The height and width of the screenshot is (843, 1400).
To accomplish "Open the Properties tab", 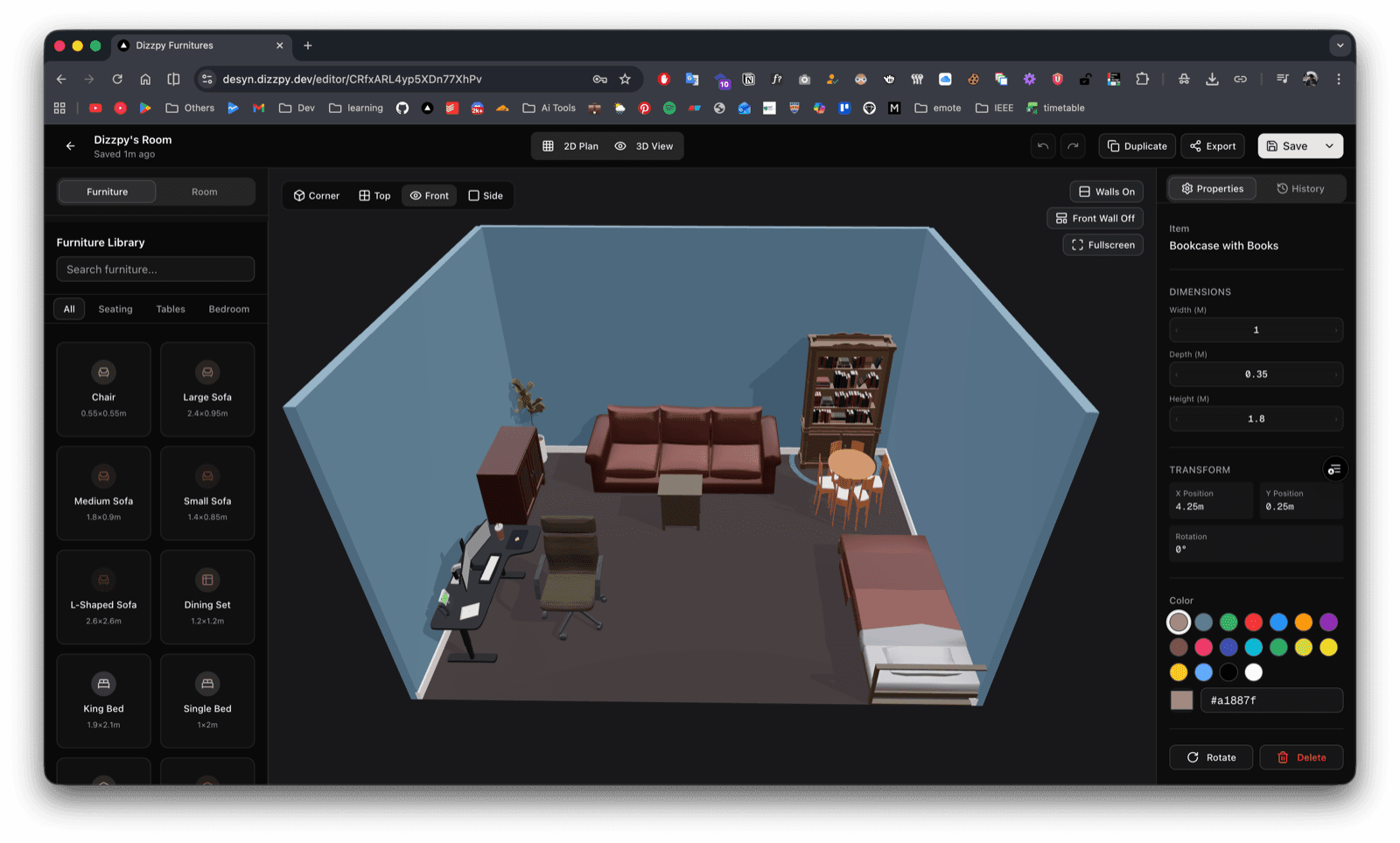I will 1212,188.
